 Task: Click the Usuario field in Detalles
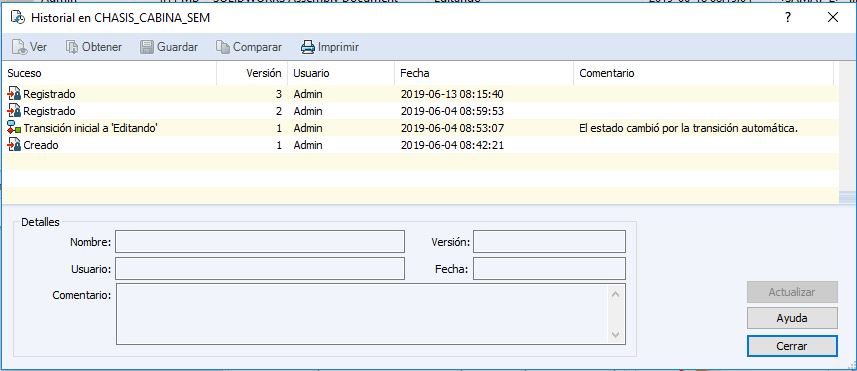(260, 269)
